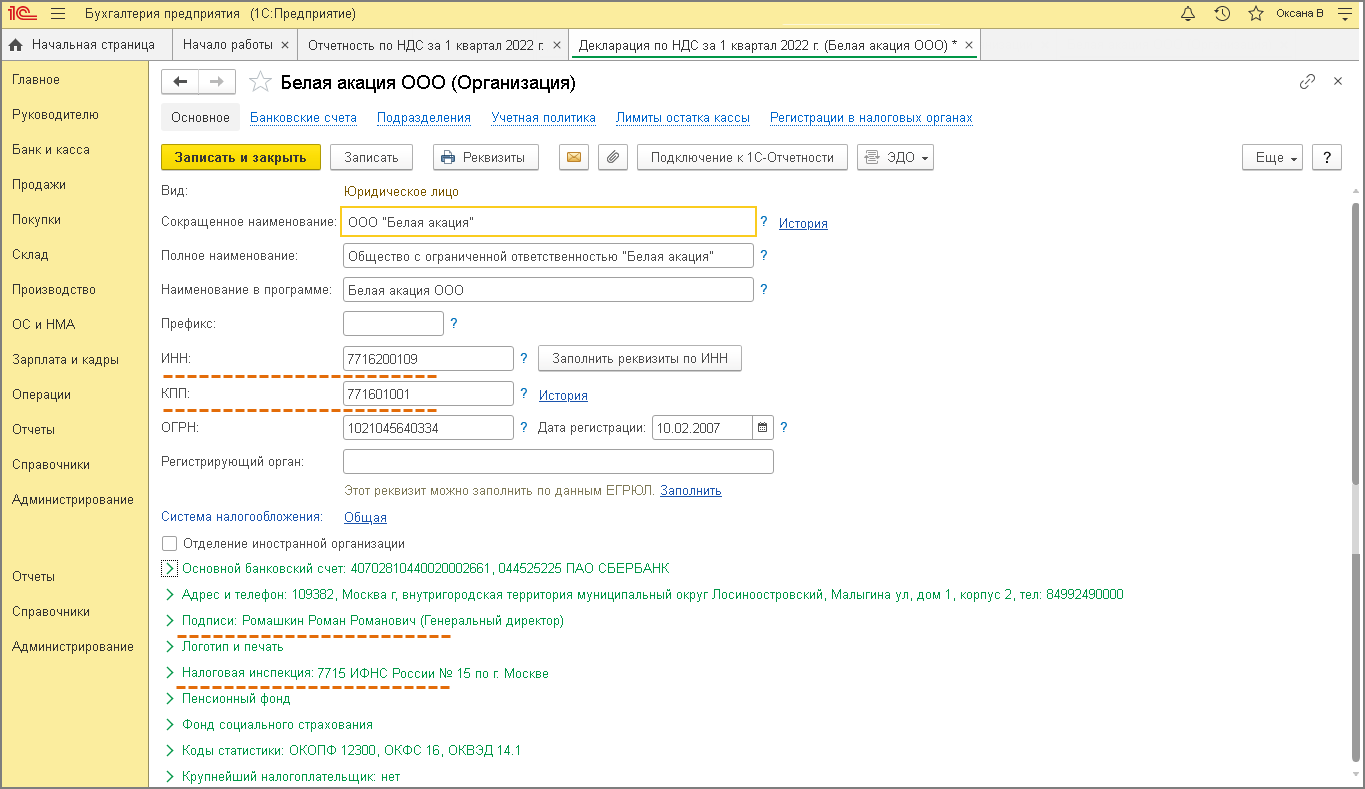Close Отчетность по НДС tab
This screenshot has width=1365, height=789.
tap(555, 45)
